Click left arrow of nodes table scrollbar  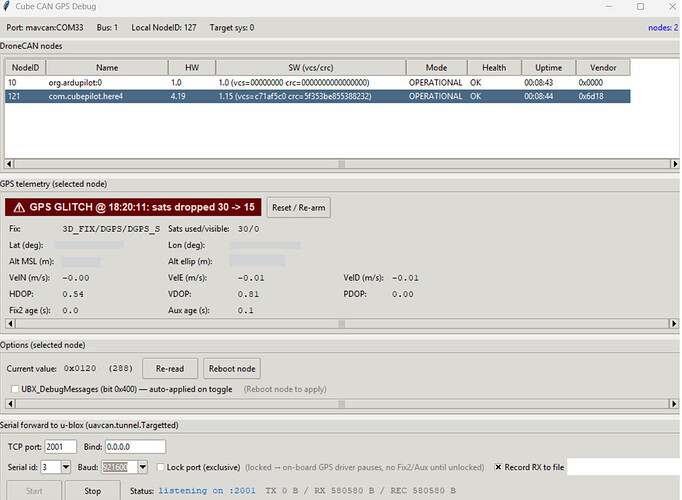point(10,164)
